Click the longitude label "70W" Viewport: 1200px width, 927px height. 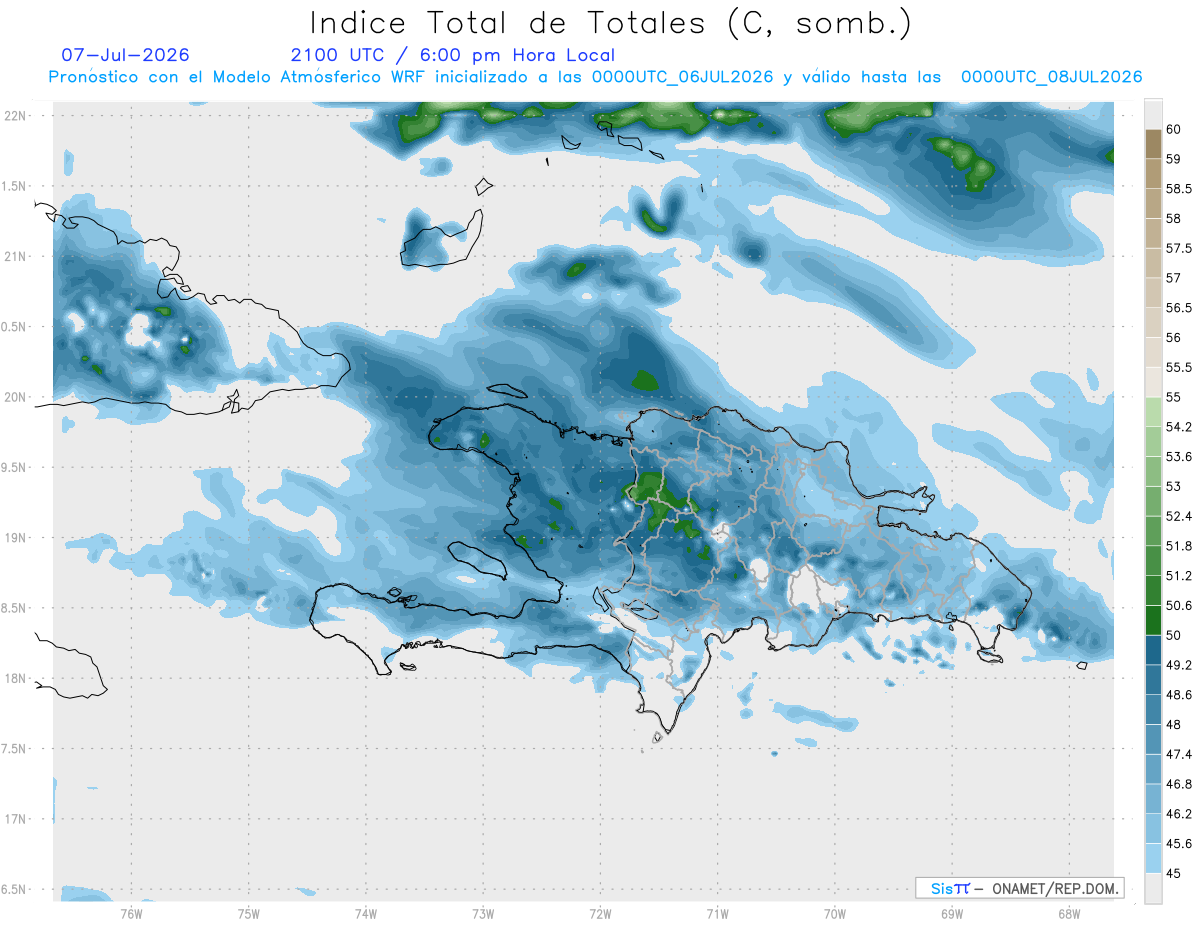(834, 914)
